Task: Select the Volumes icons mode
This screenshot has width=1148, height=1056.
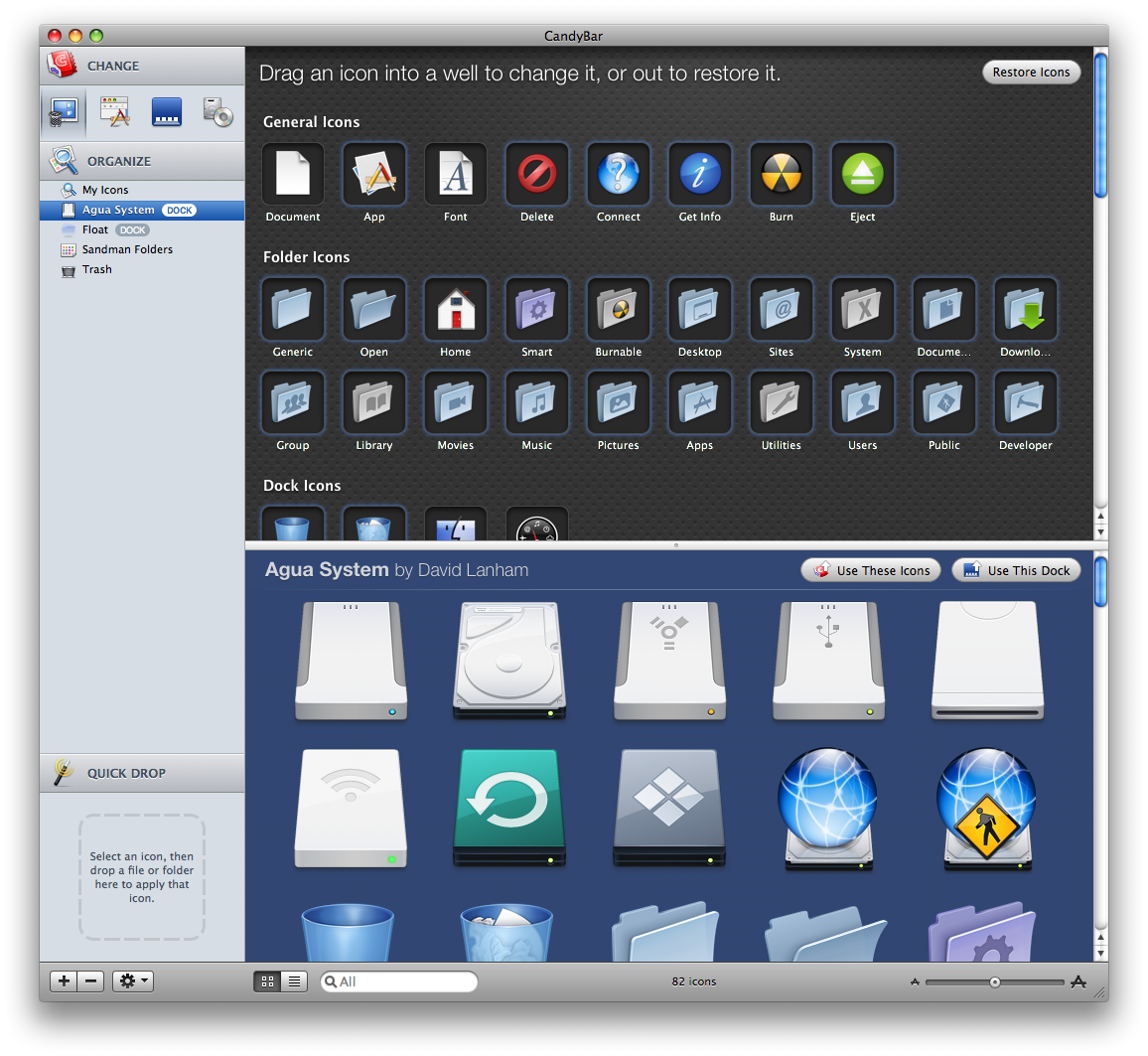Action: click(x=216, y=112)
